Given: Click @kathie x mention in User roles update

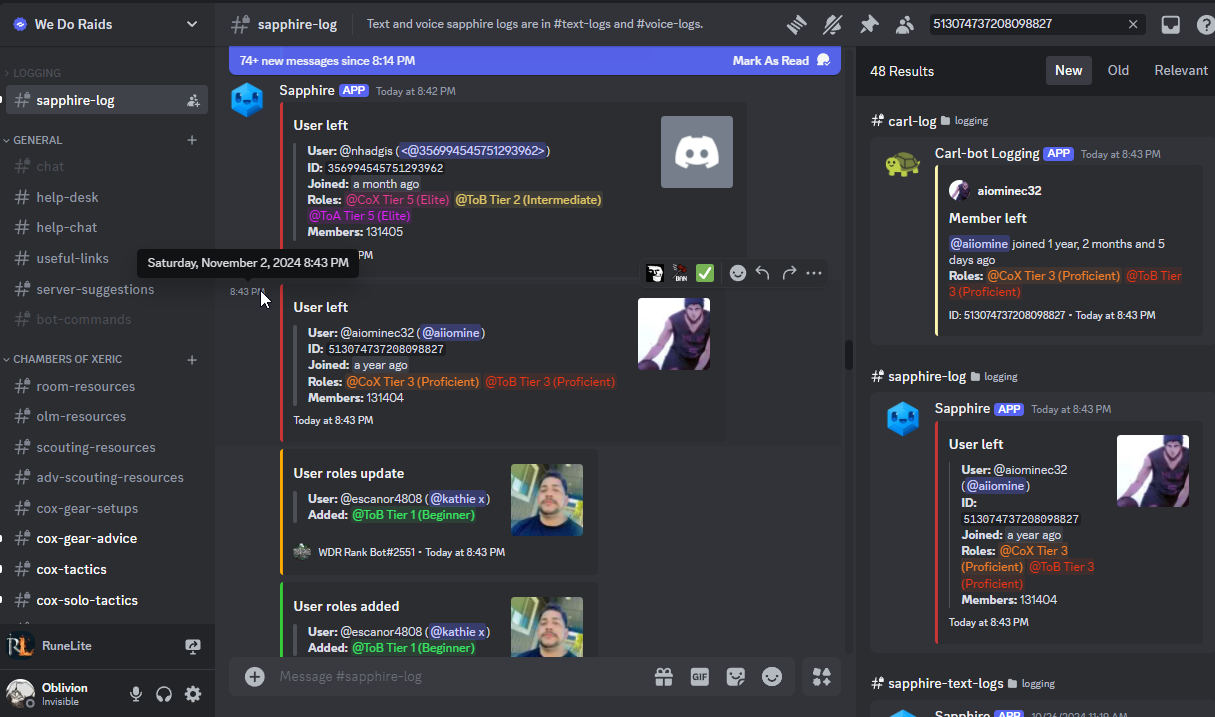Looking at the screenshot, I should [457, 498].
